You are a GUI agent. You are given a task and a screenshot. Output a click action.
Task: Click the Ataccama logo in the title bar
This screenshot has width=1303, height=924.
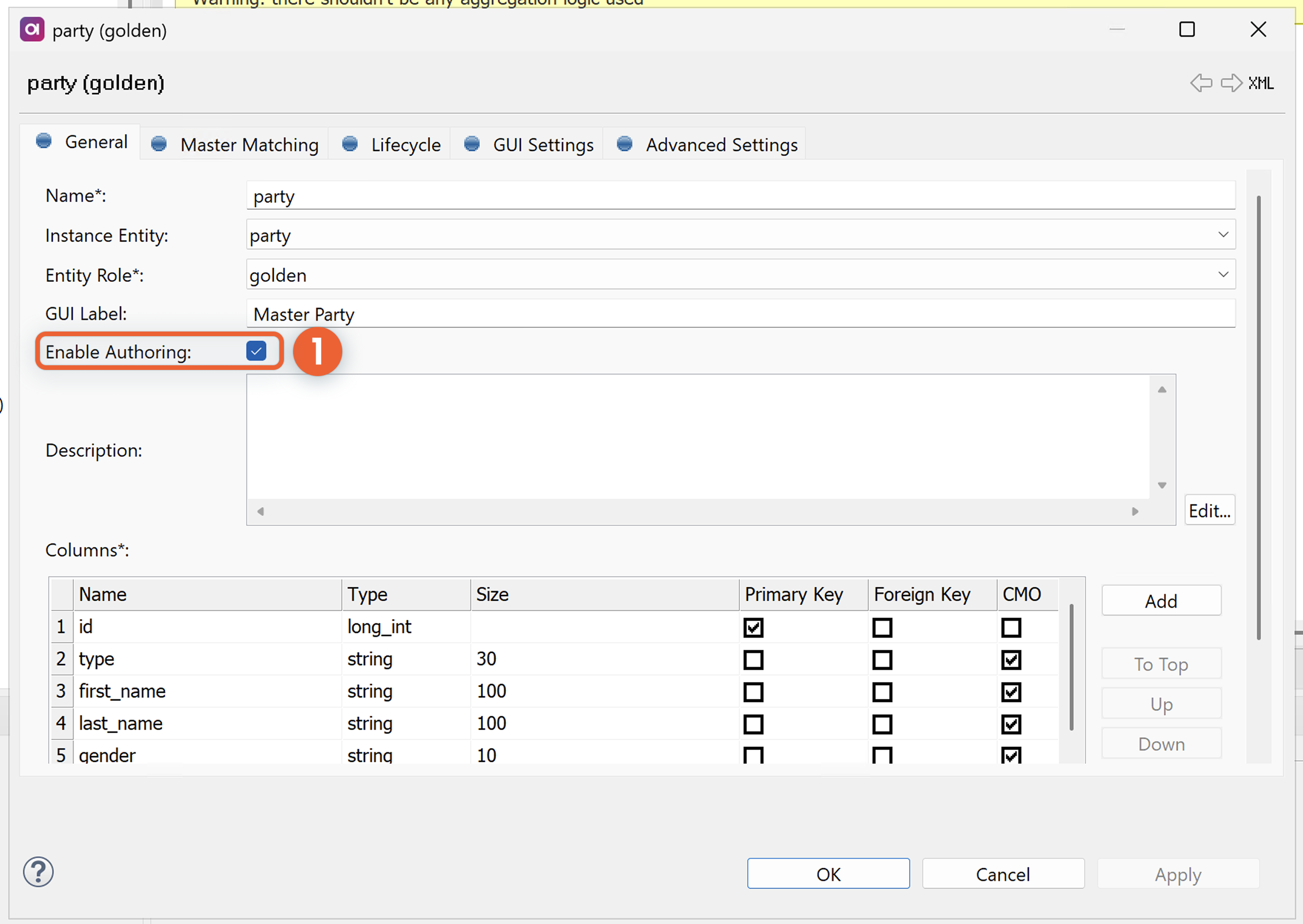(x=32, y=30)
